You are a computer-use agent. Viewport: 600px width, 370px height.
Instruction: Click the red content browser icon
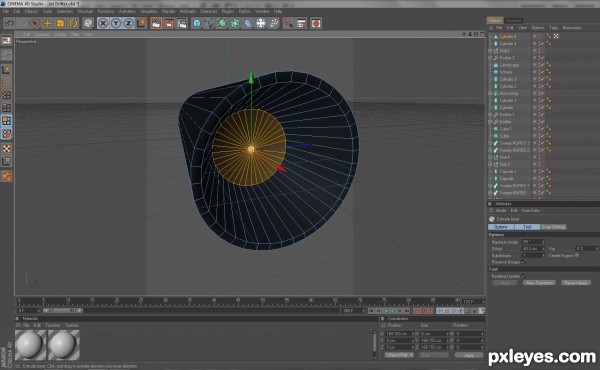coord(316,23)
